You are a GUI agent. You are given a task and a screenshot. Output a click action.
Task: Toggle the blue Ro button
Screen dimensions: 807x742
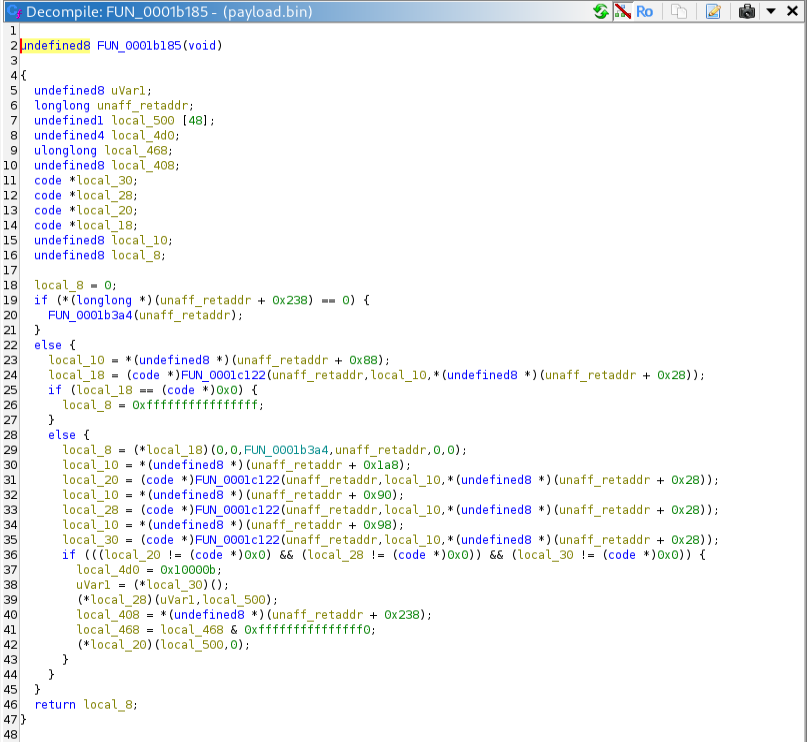(644, 11)
